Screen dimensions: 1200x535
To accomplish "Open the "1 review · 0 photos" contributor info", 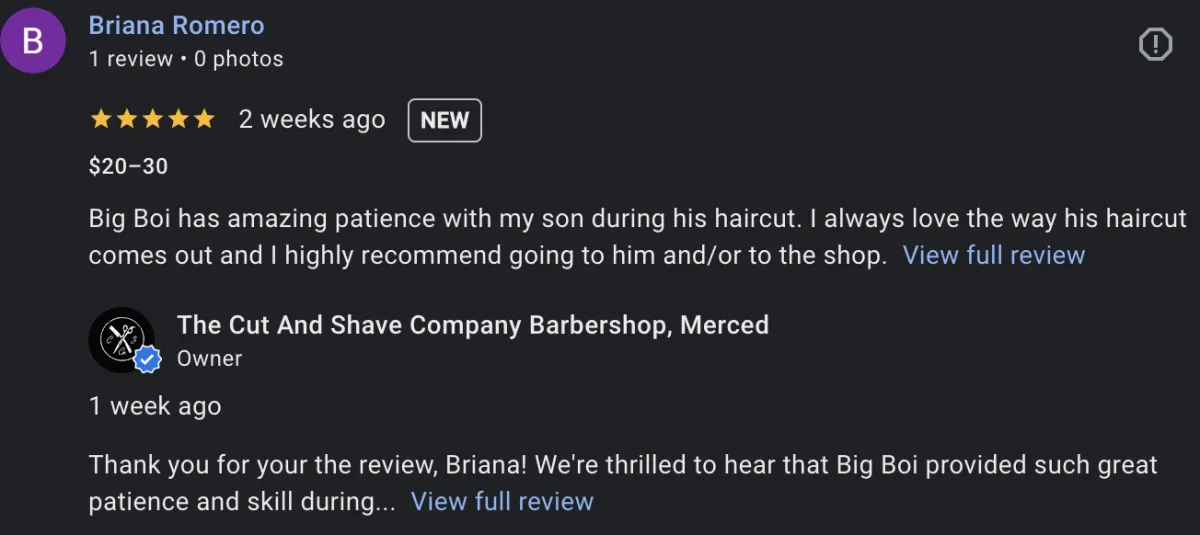I will point(186,59).
